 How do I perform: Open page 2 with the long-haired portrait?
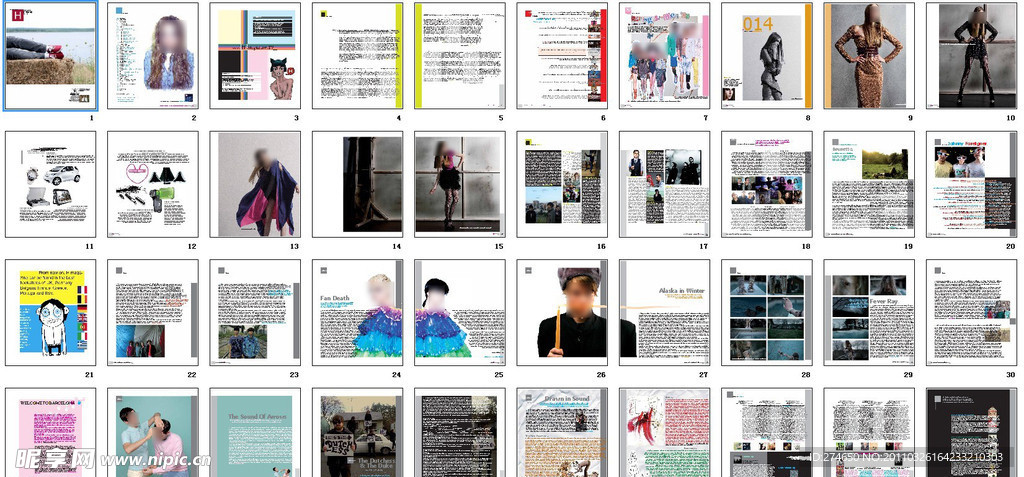tap(153, 56)
